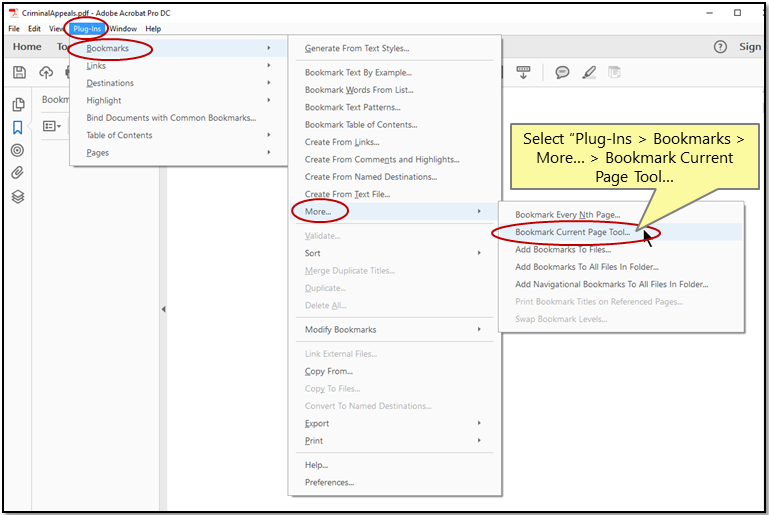Select Add Bookmarks To Files
Image resolution: width=769 pixels, height=515 pixels.
point(563,250)
